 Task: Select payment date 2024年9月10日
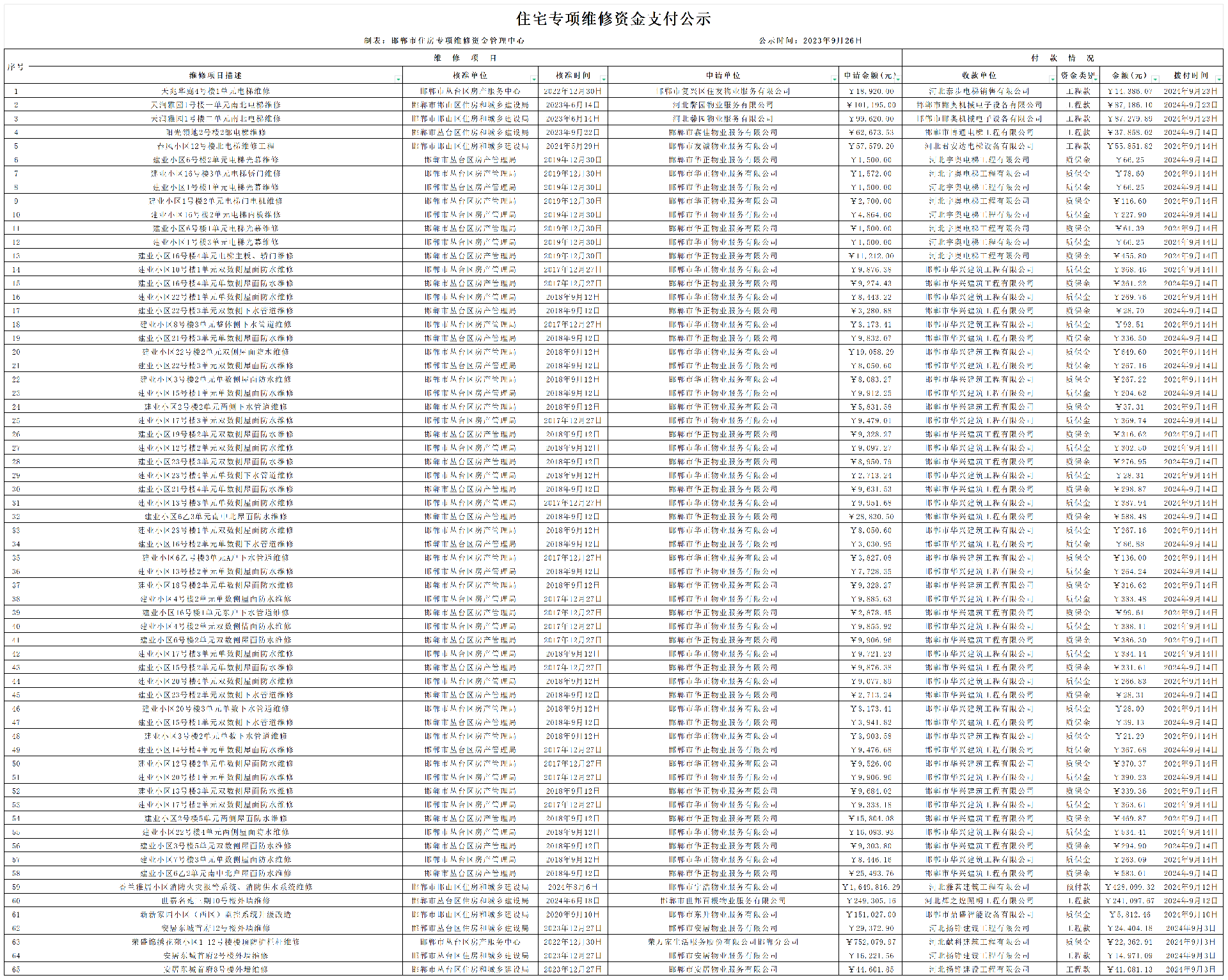1190,915
